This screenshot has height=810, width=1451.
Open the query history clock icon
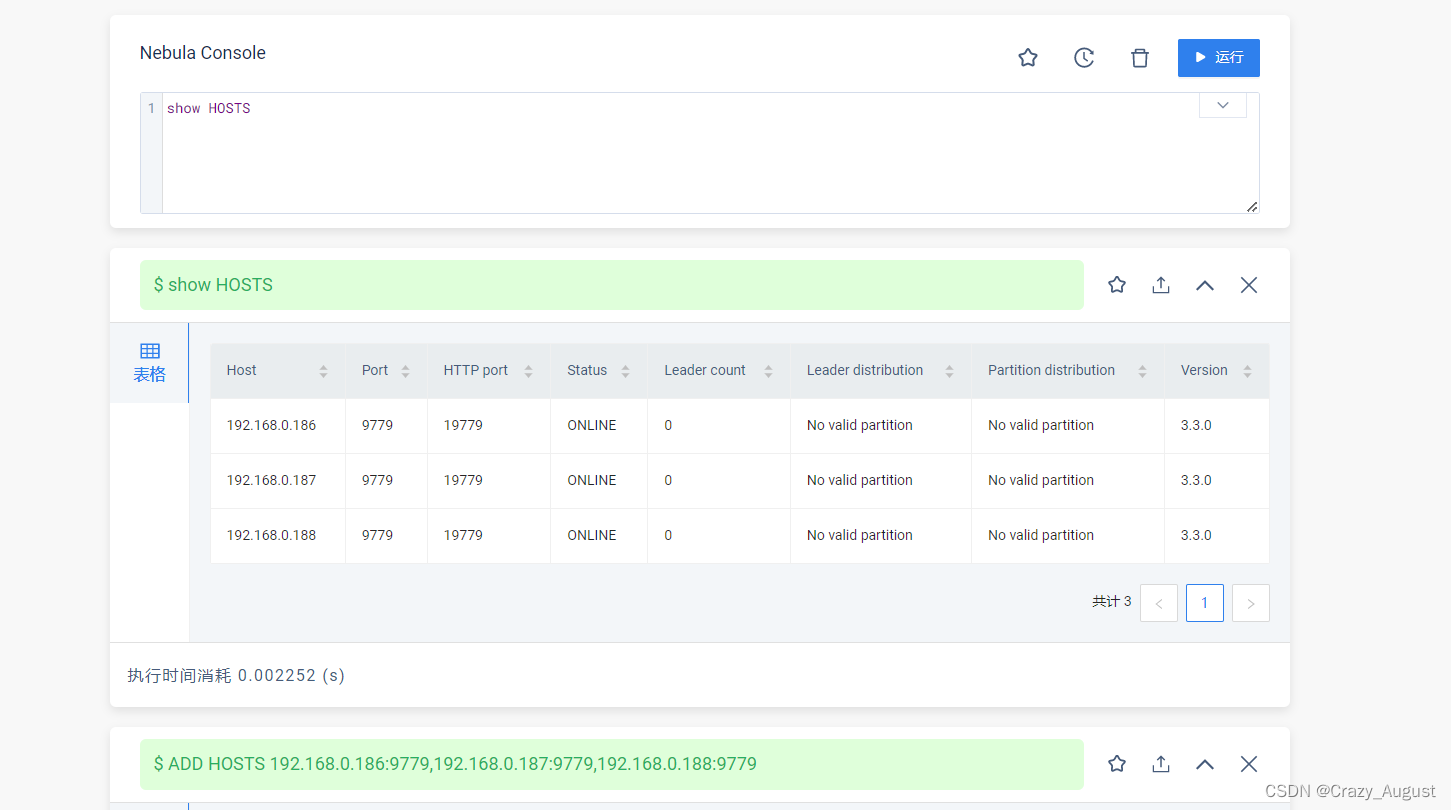tap(1084, 58)
